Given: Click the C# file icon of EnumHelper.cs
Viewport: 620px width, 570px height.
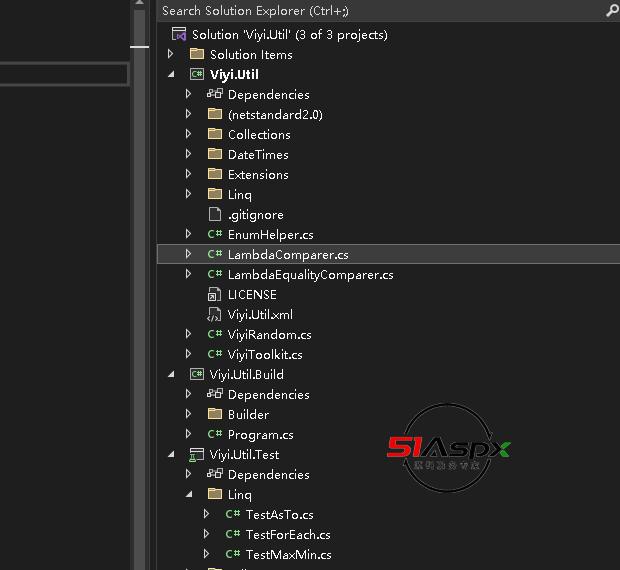Looking at the screenshot, I should pos(214,235).
